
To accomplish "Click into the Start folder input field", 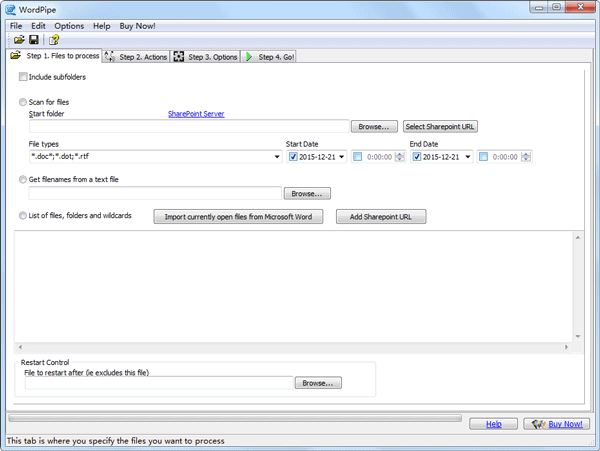I will [189, 127].
